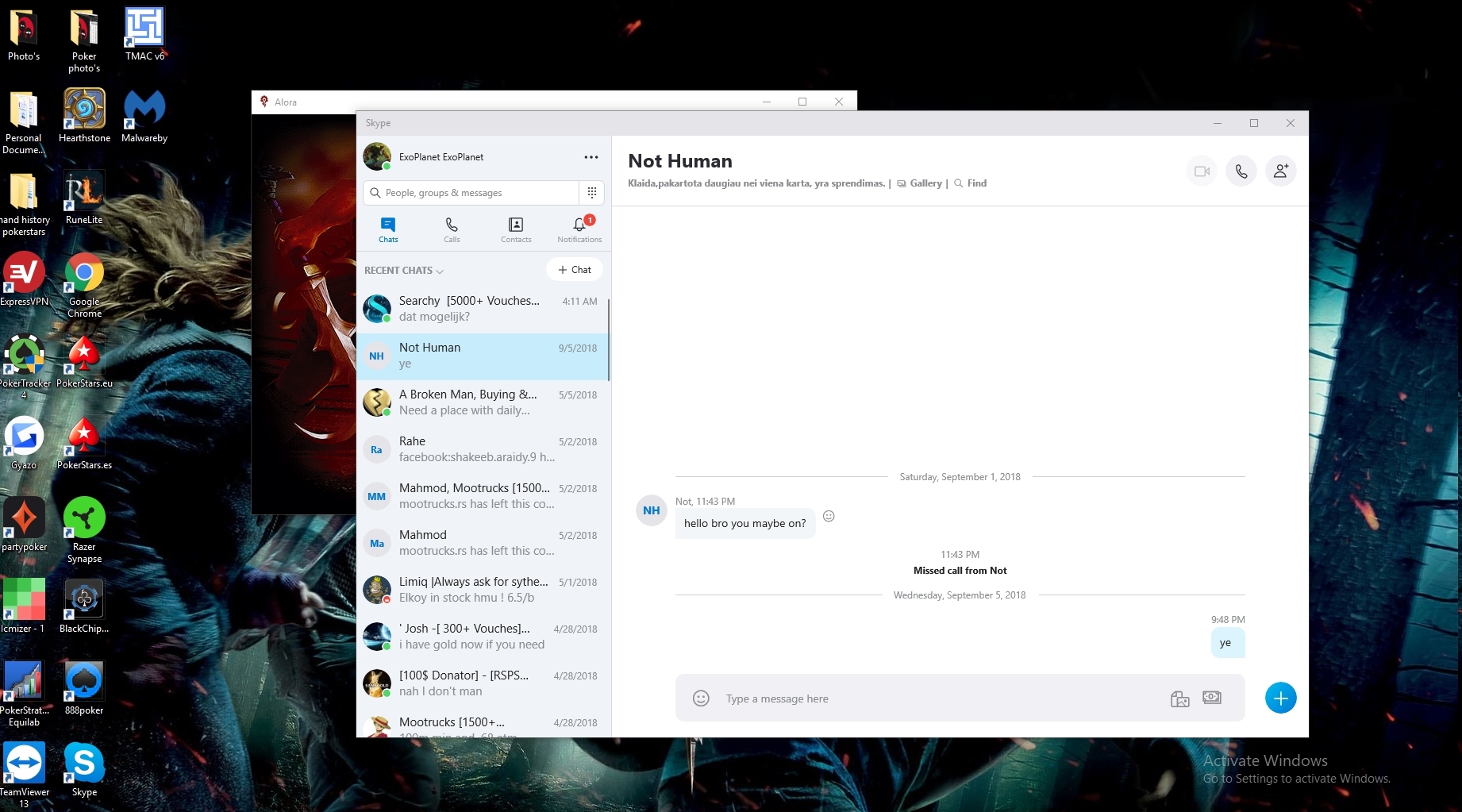Open the Searchy [5000+ Vouches] chat
The image size is (1462, 812).
point(483,309)
